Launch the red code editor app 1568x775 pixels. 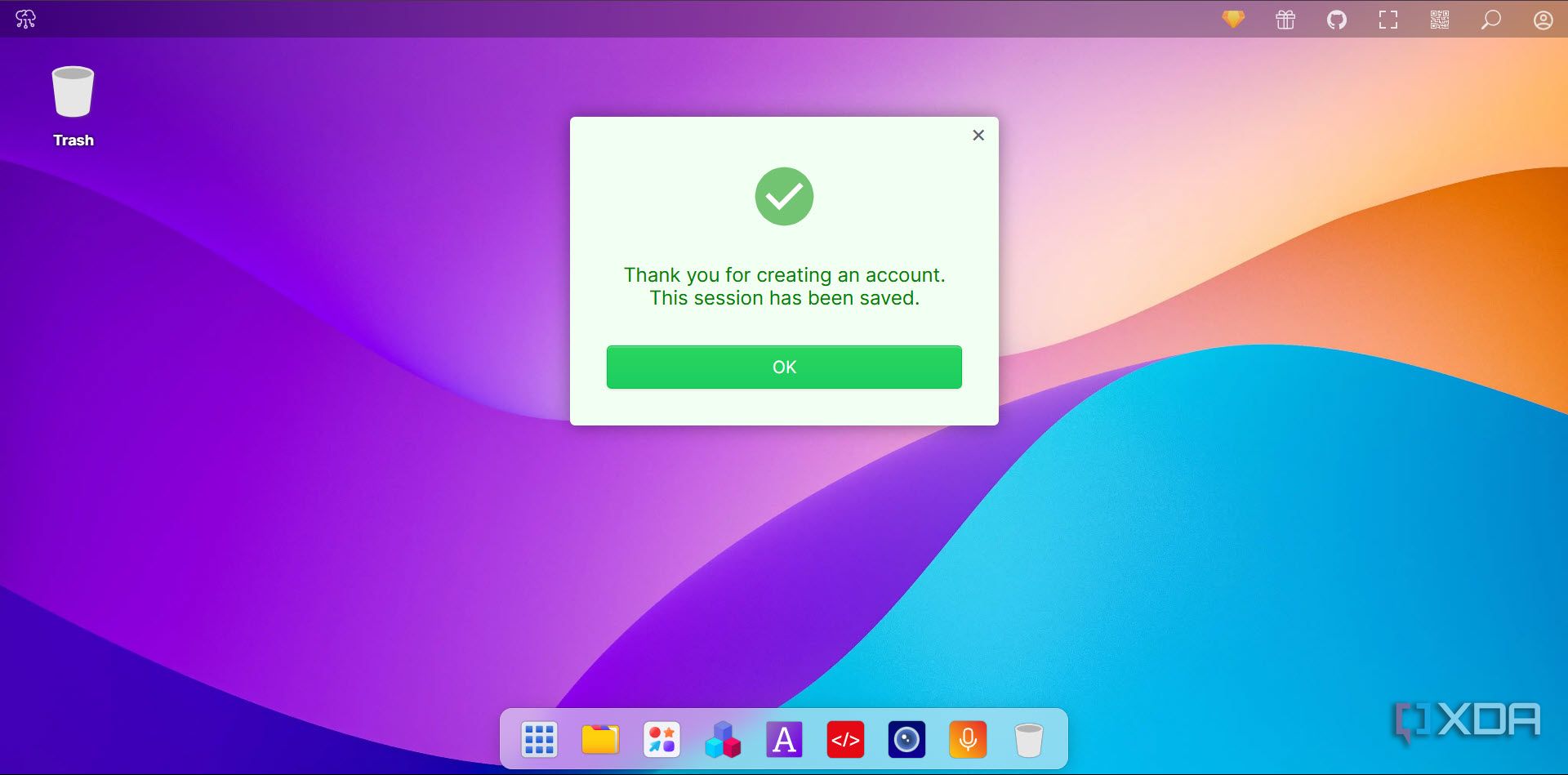point(845,740)
